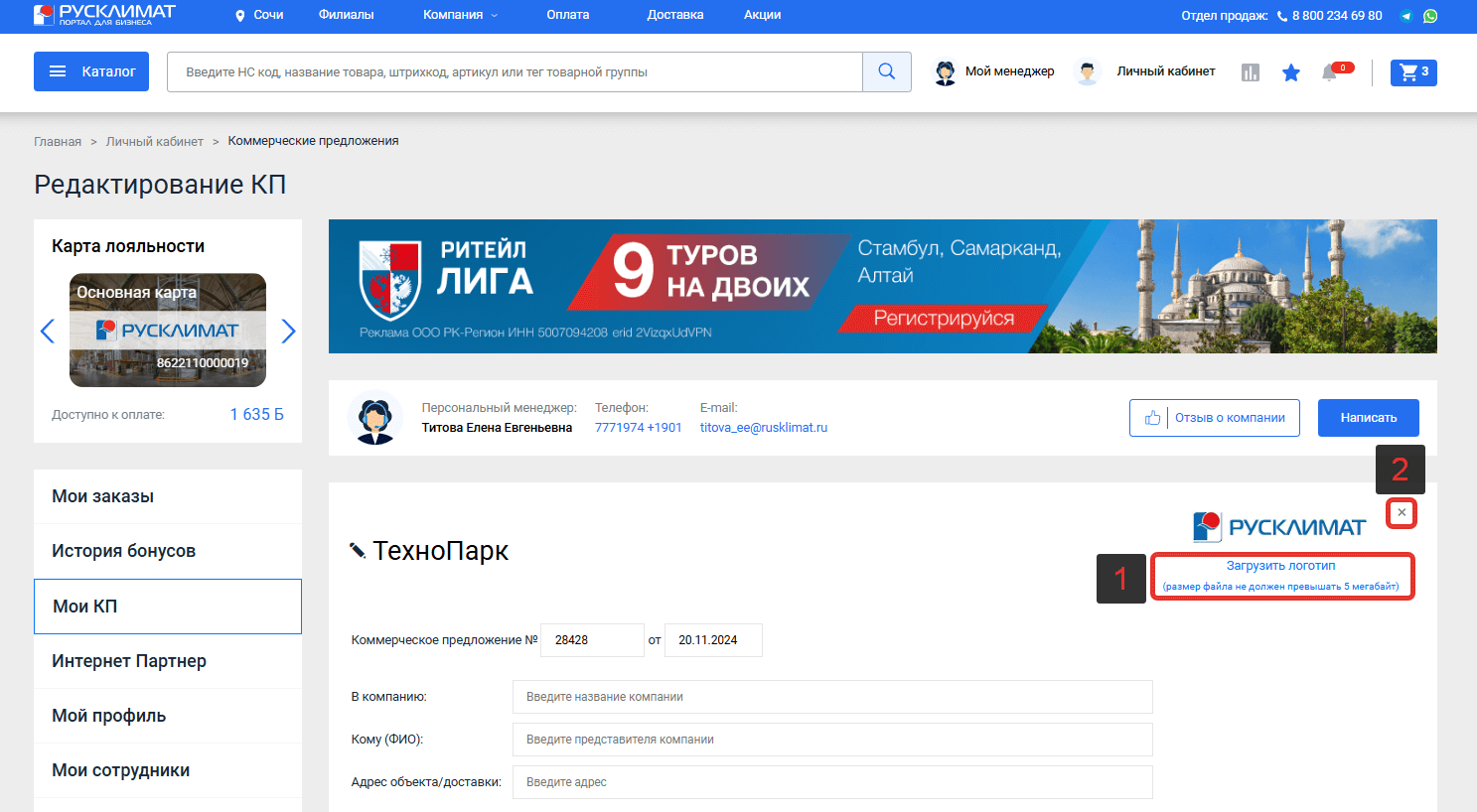Click the Кому (ФИО) representative field
The image size is (1477, 812).
[x=832, y=740]
